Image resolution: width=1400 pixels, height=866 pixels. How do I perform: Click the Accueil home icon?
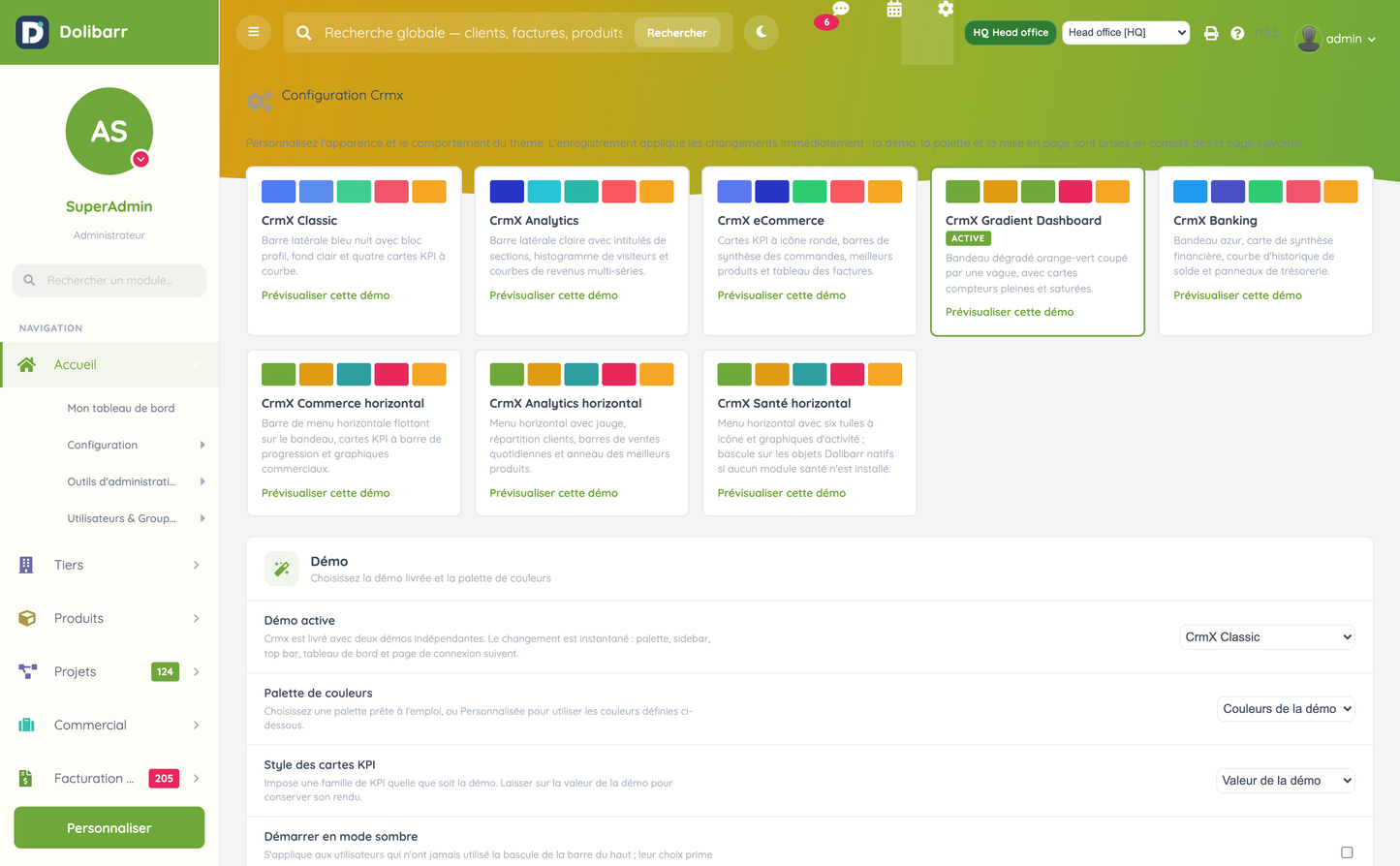click(26, 364)
